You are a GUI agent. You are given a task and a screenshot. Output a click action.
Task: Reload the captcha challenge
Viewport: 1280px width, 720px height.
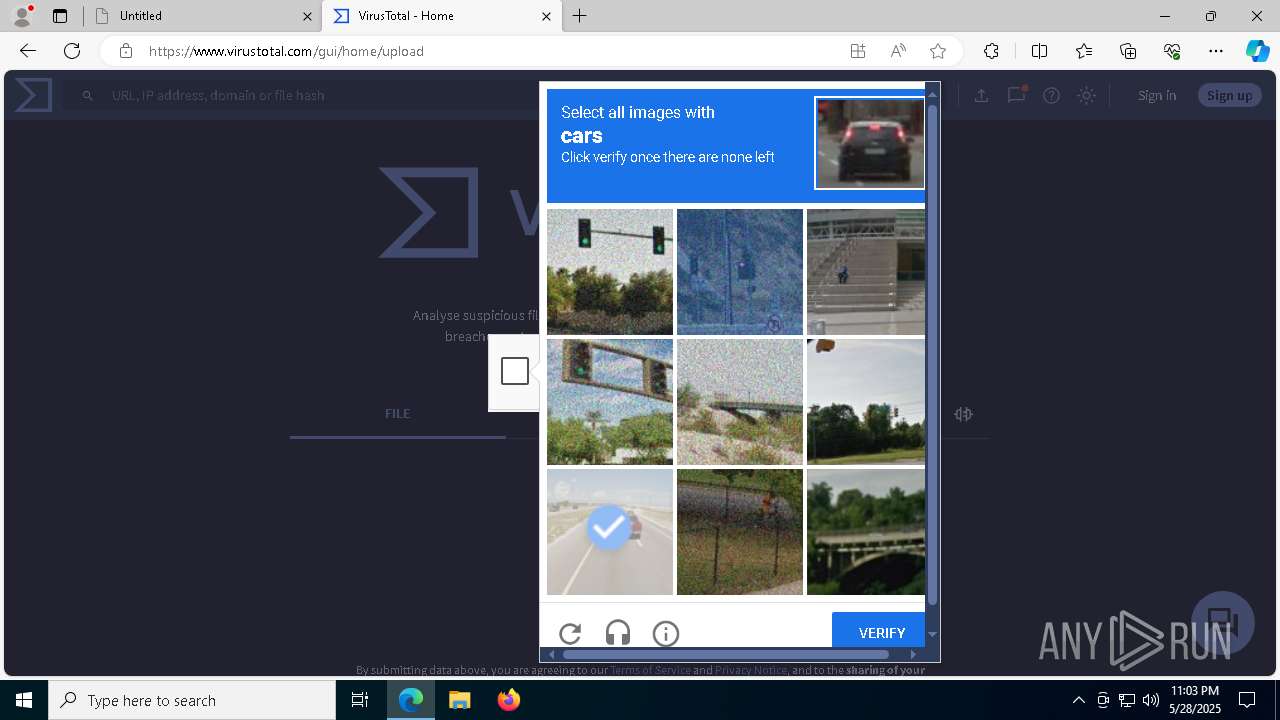click(x=570, y=633)
